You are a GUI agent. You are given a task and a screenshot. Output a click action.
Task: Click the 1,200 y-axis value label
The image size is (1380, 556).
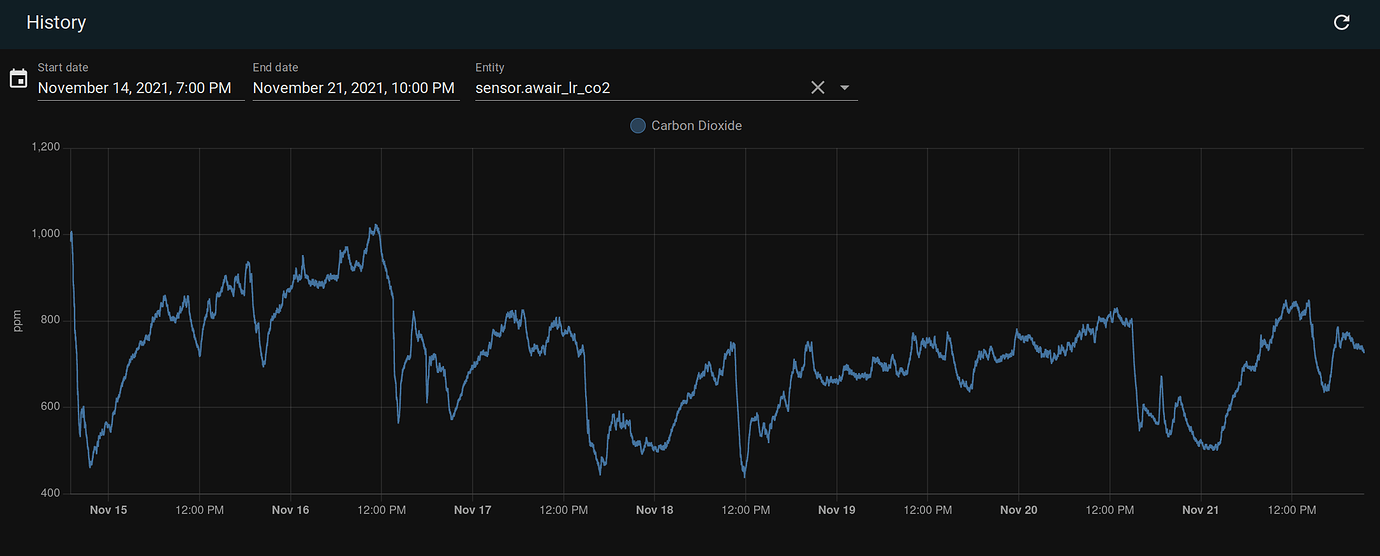click(46, 148)
